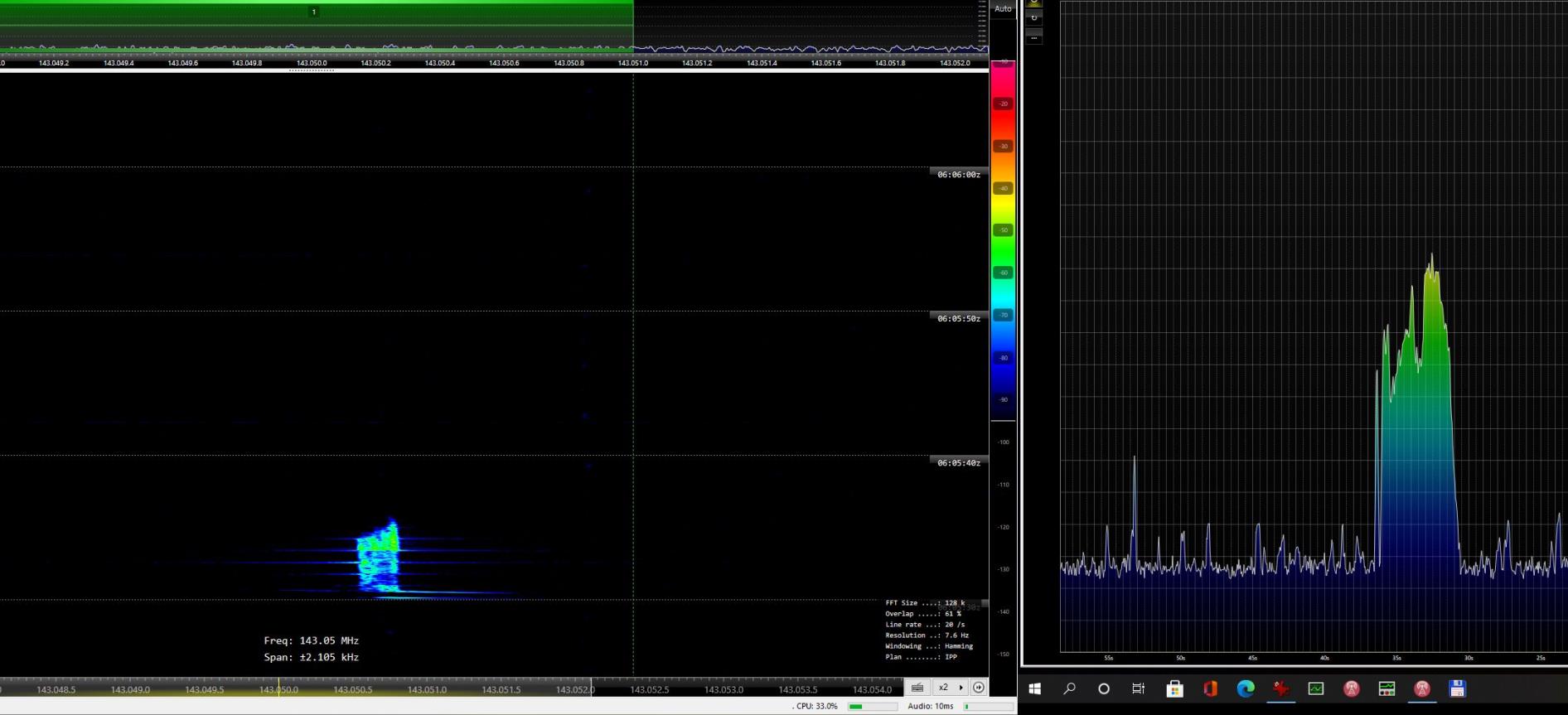Viewport: 1568px width, 715px height.
Task: Click 143.051.0 on the bottom frequency scale
Action: 427,689
